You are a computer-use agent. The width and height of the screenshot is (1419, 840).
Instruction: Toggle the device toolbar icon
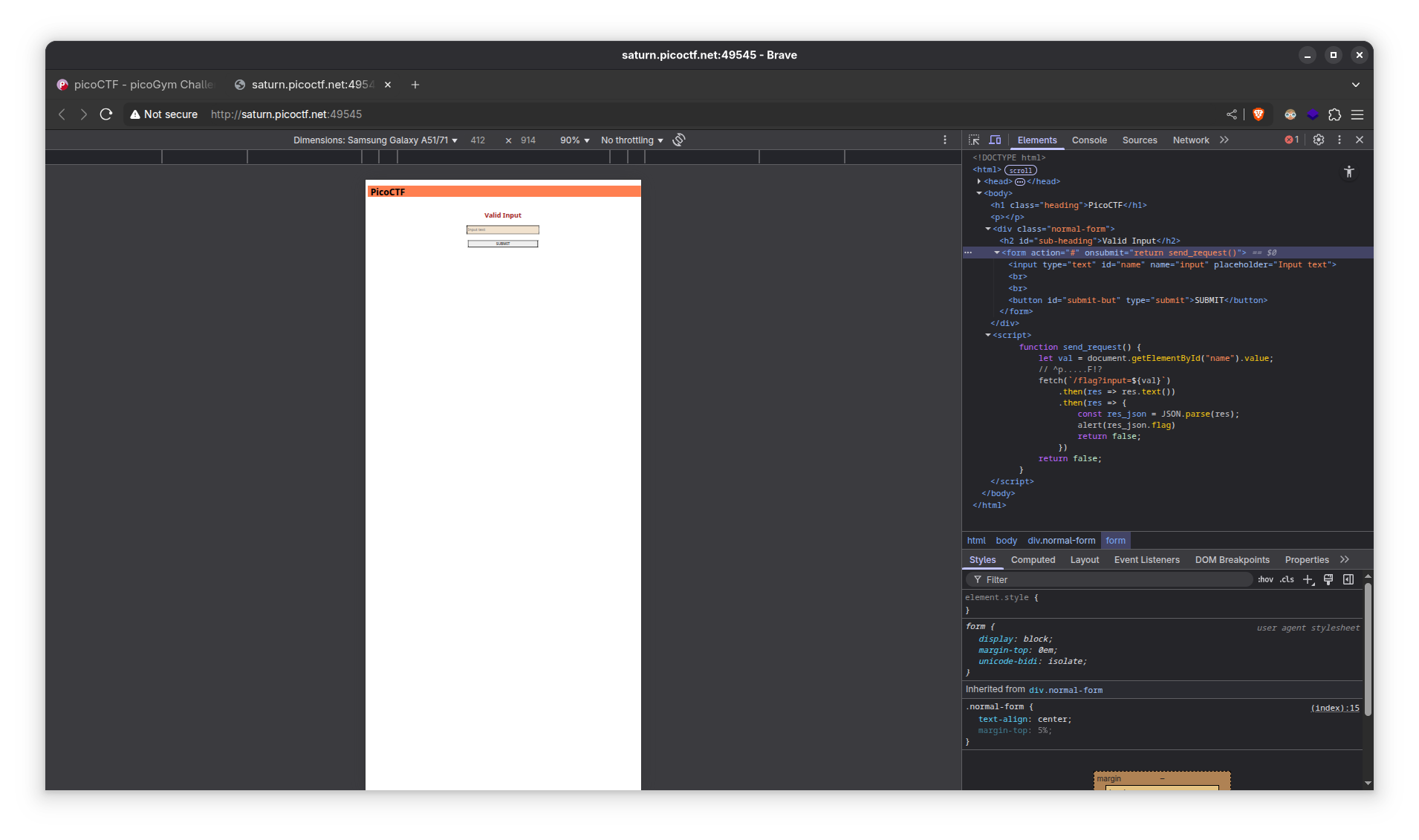[995, 140]
